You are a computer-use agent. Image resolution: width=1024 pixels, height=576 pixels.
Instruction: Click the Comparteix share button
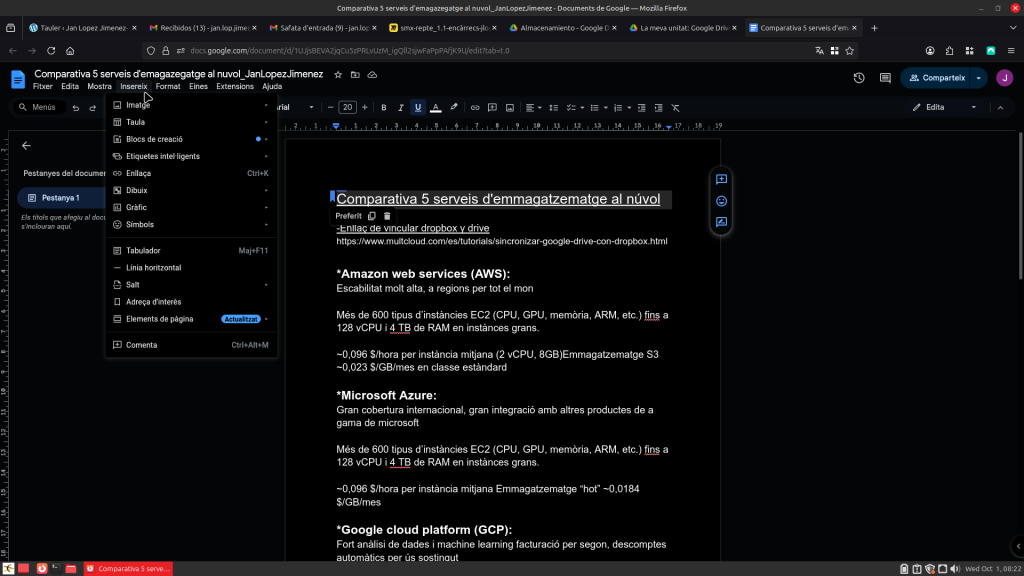pos(935,78)
